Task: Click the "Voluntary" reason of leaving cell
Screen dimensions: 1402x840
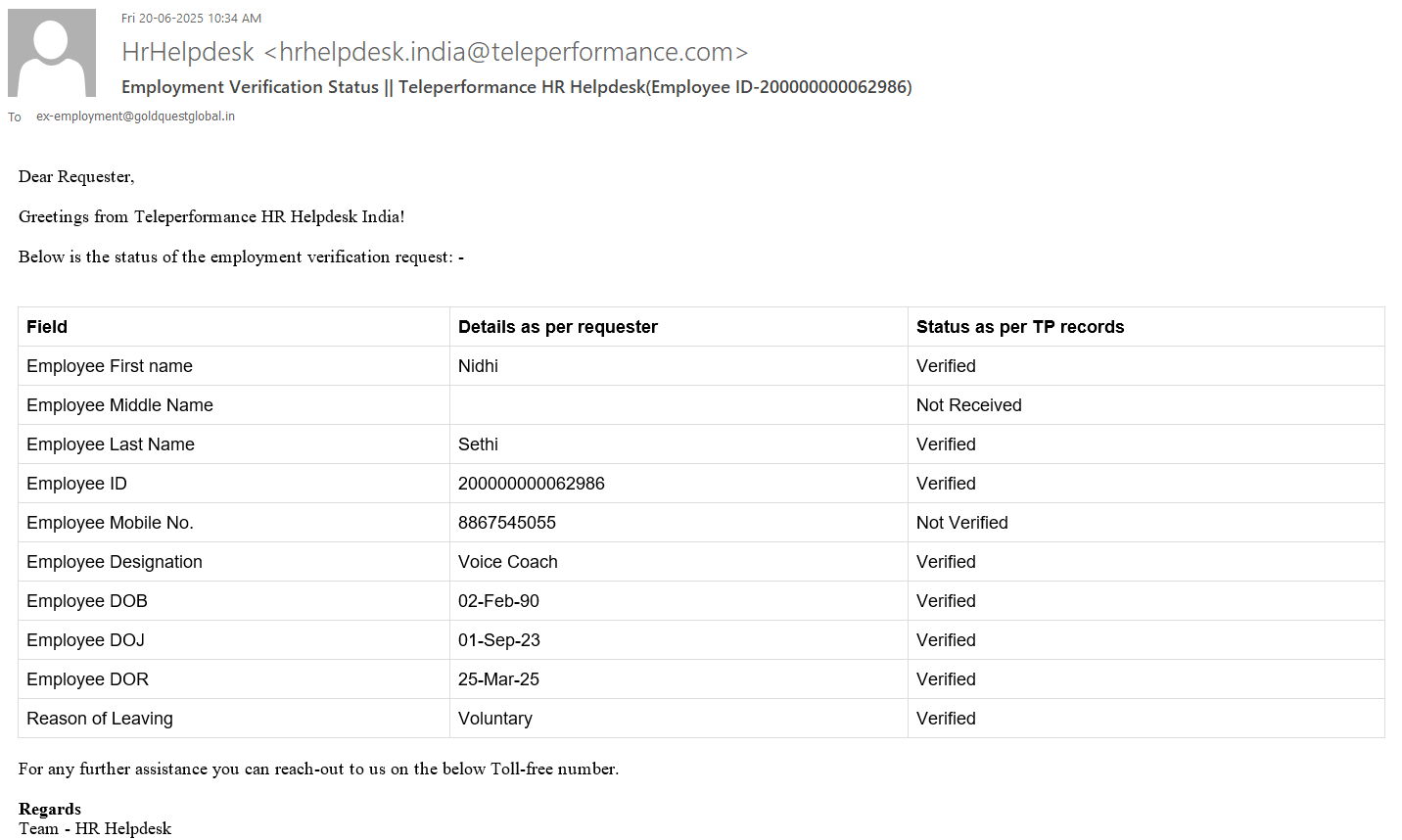Action: coord(494,719)
